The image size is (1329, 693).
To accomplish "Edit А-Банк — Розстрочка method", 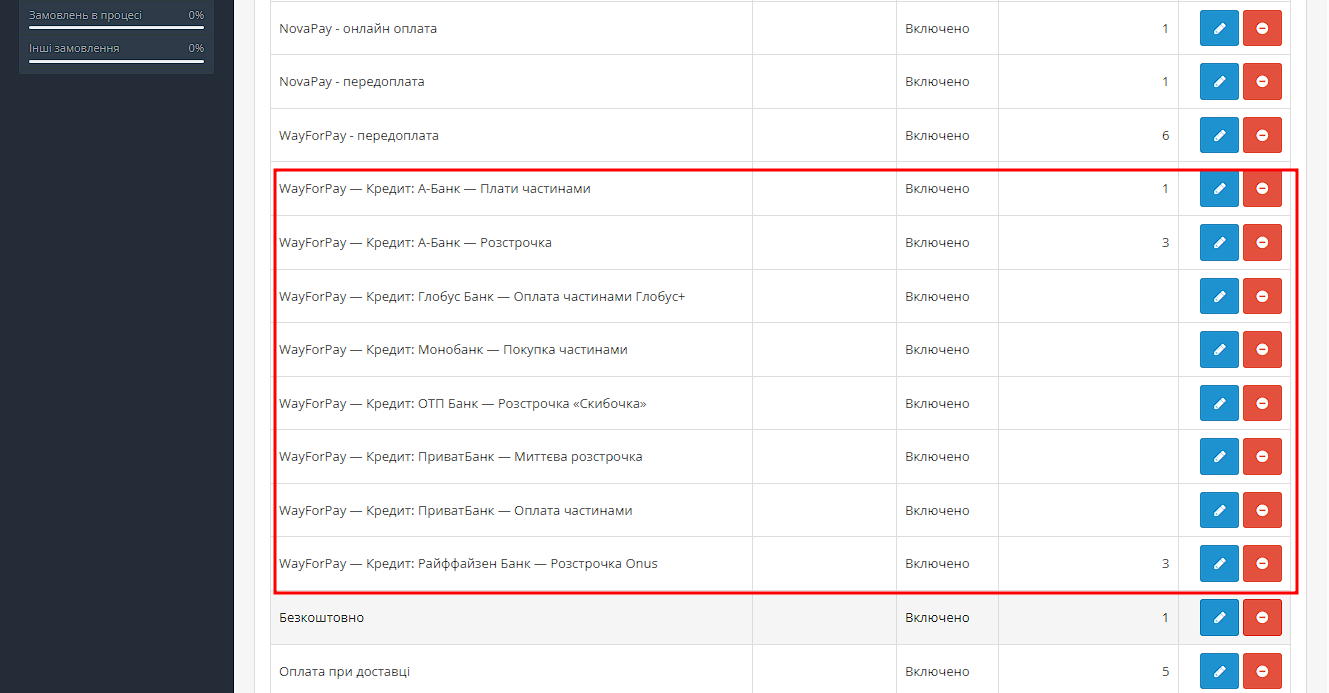I will pos(1219,242).
